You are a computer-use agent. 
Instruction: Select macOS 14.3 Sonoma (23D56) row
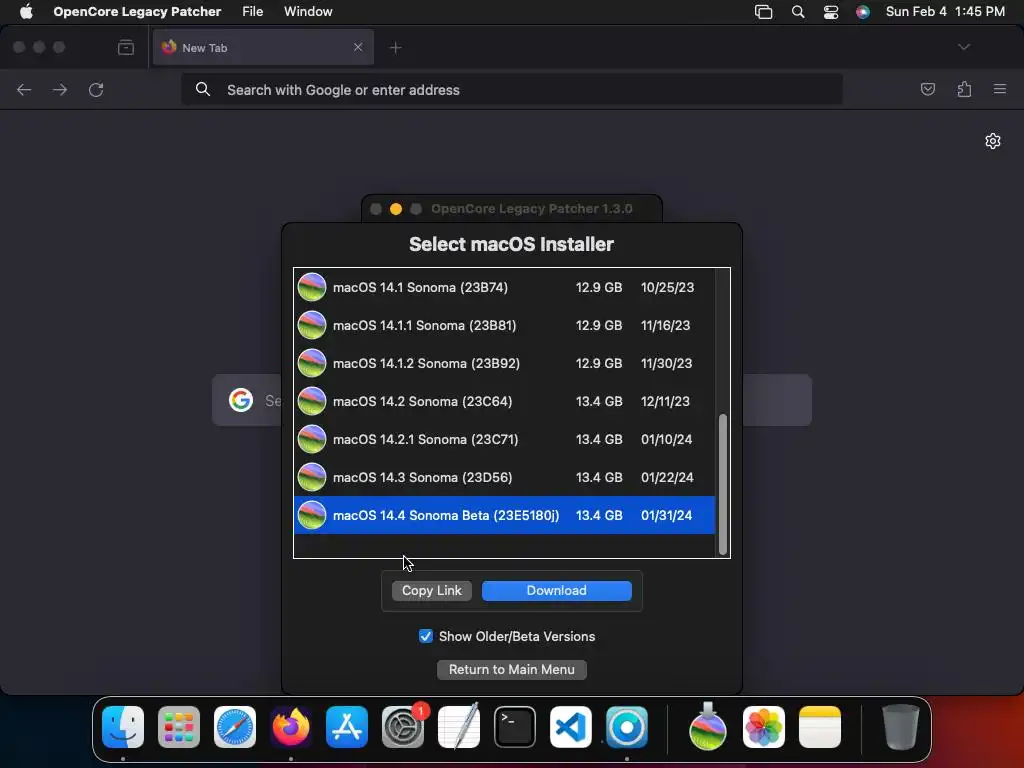(x=504, y=477)
